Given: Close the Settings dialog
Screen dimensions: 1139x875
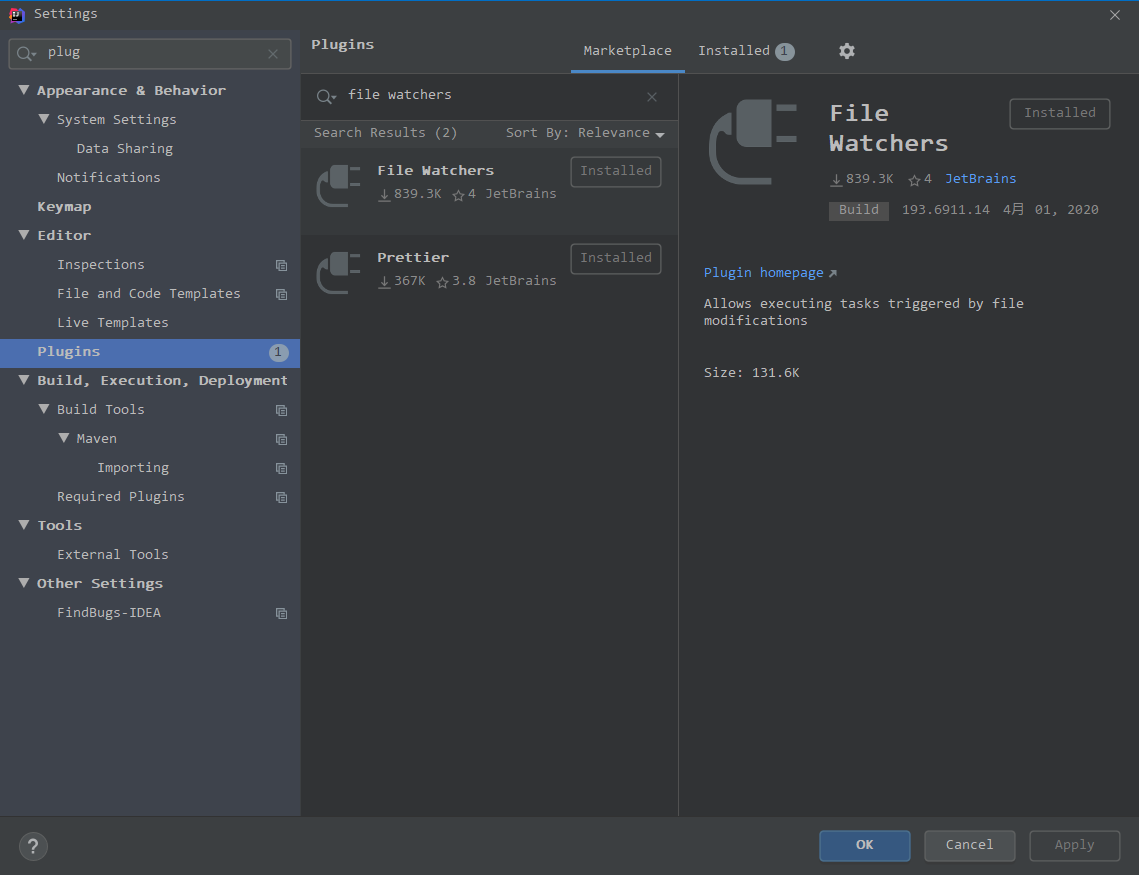Looking at the screenshot, I should click(x=1114, y=15).
